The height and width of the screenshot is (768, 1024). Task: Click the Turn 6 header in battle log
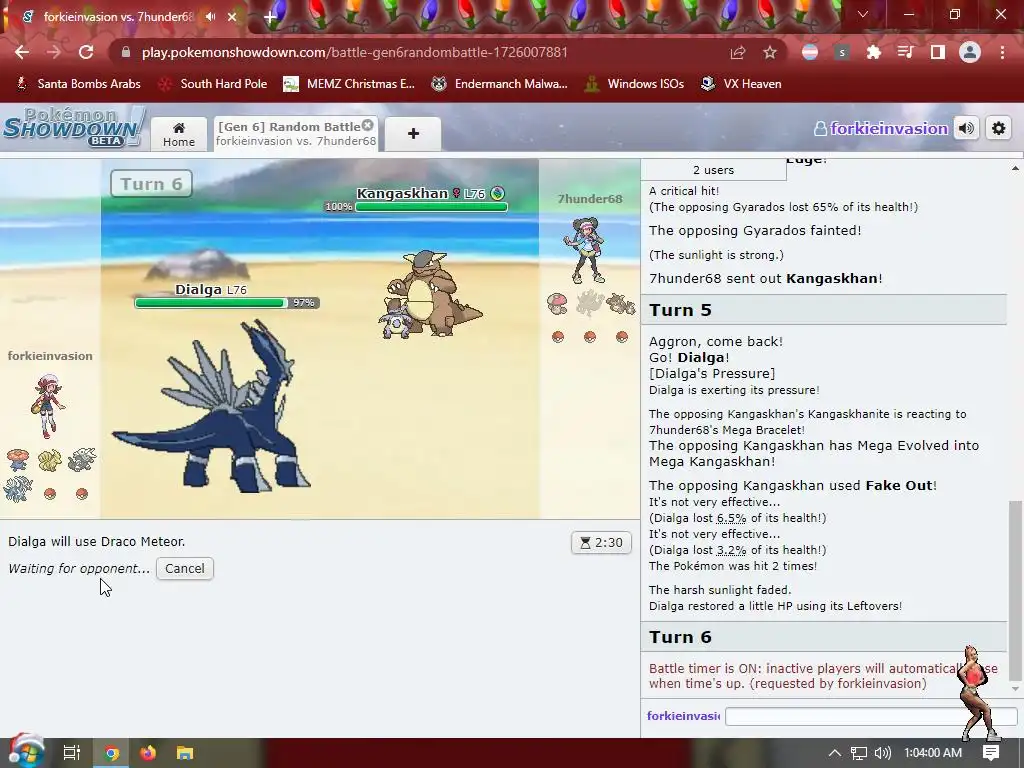point(824,637)
